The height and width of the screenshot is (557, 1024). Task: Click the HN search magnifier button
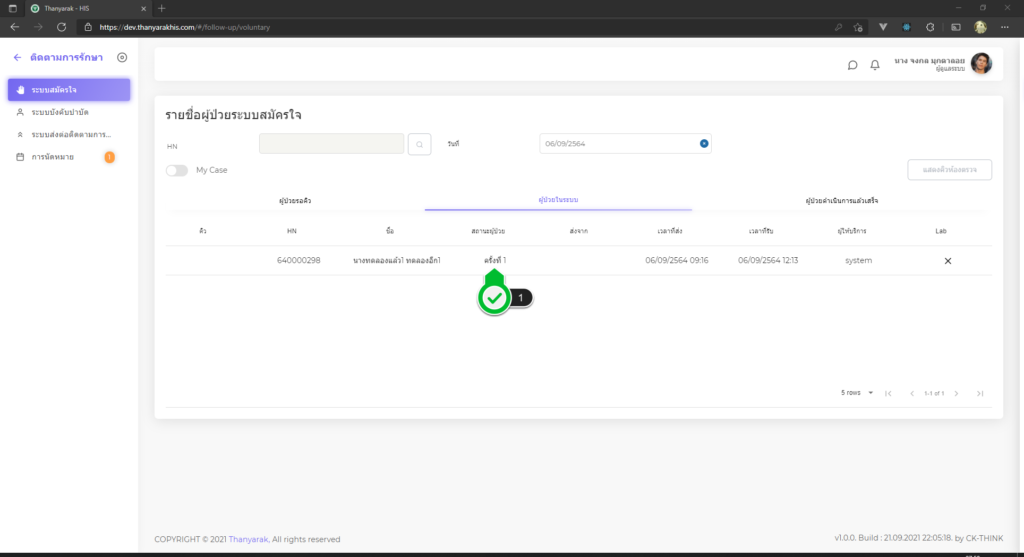pyautogui.click(x=420, y=144)
